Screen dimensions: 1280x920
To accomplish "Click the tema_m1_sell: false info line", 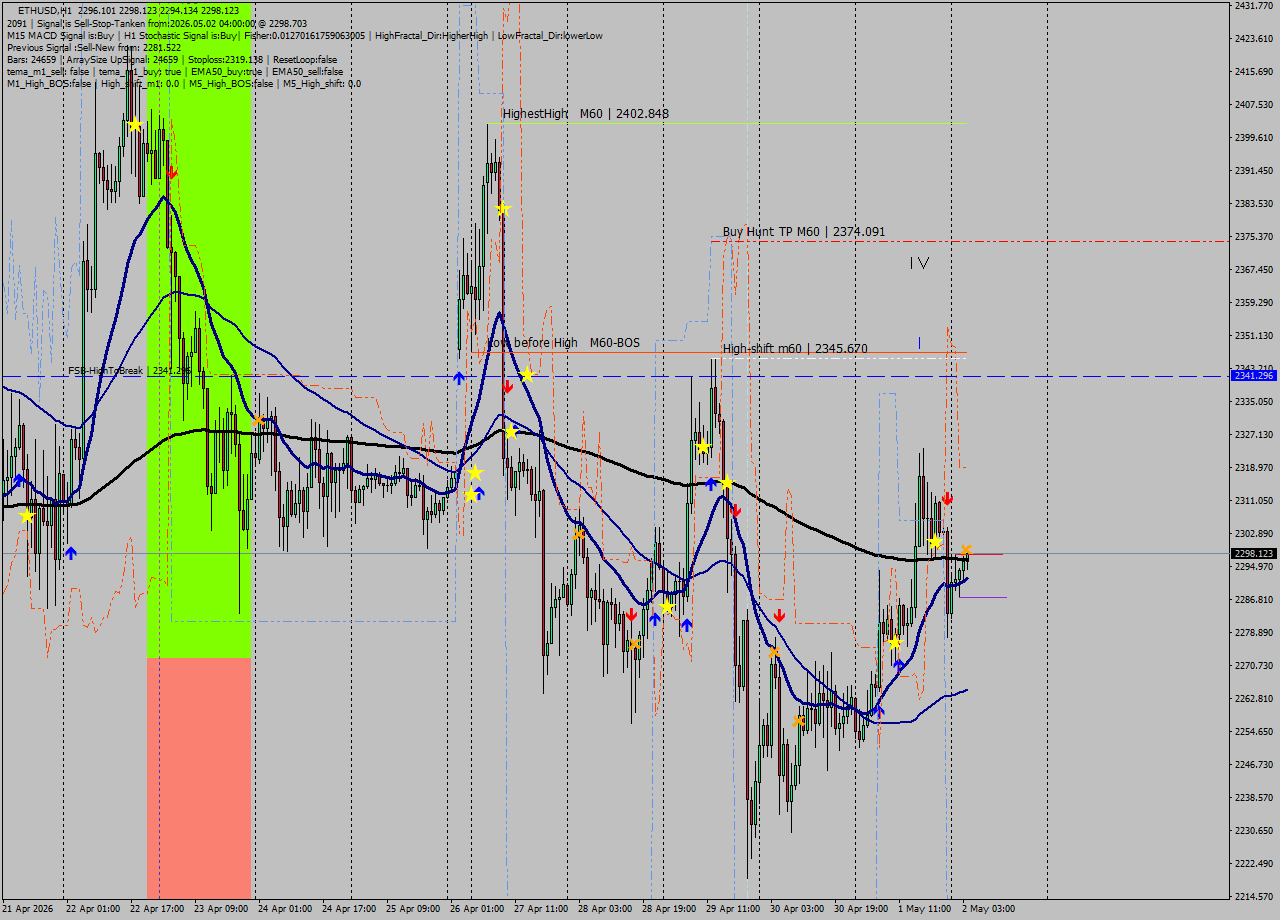I will [174, 72].
